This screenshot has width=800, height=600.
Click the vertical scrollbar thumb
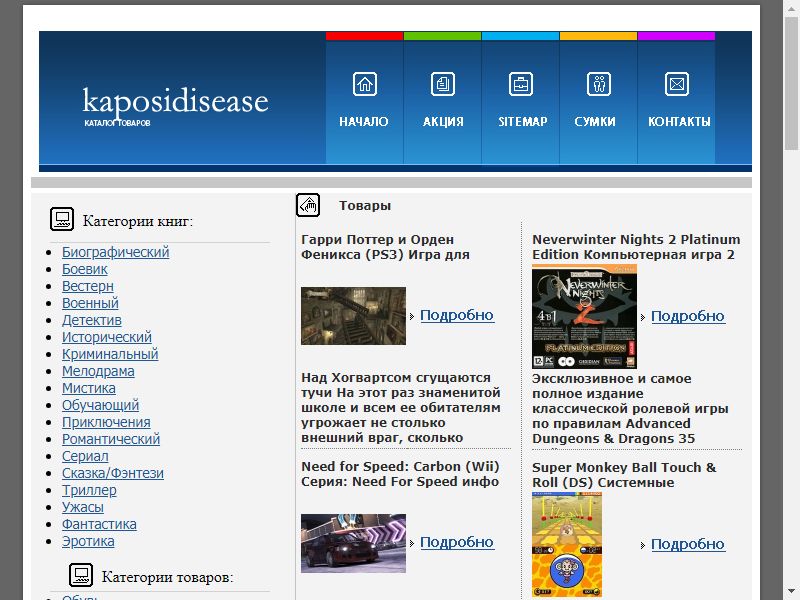click(791, 84)
